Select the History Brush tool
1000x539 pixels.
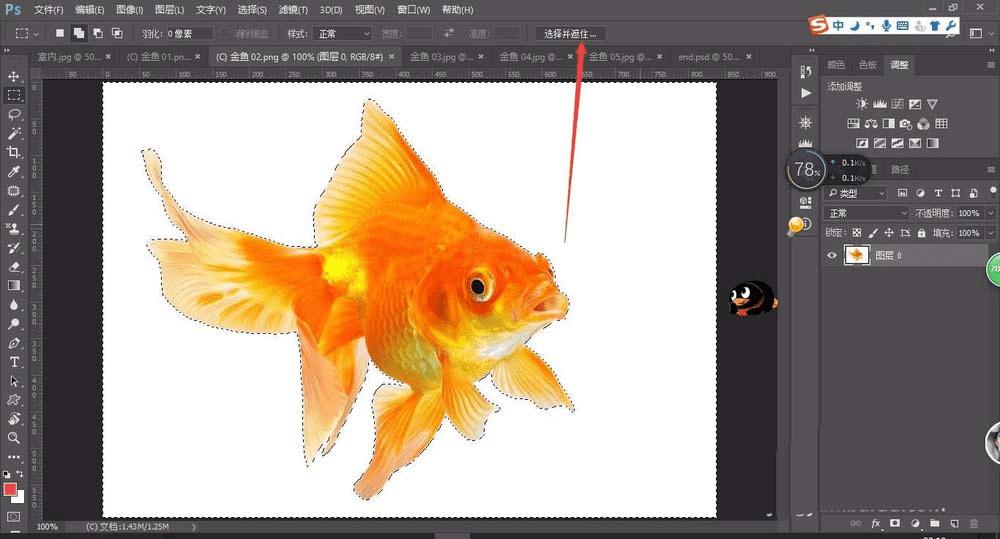13,247
